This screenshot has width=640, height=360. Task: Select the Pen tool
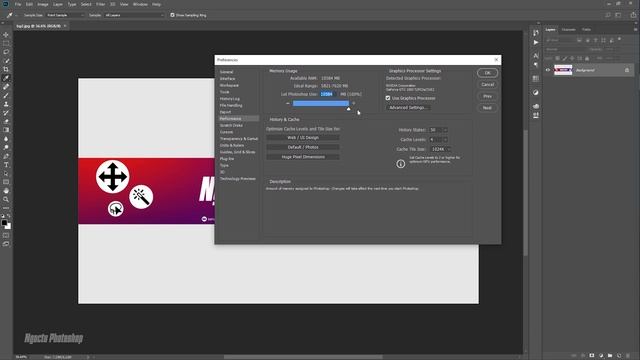point(6,156)
